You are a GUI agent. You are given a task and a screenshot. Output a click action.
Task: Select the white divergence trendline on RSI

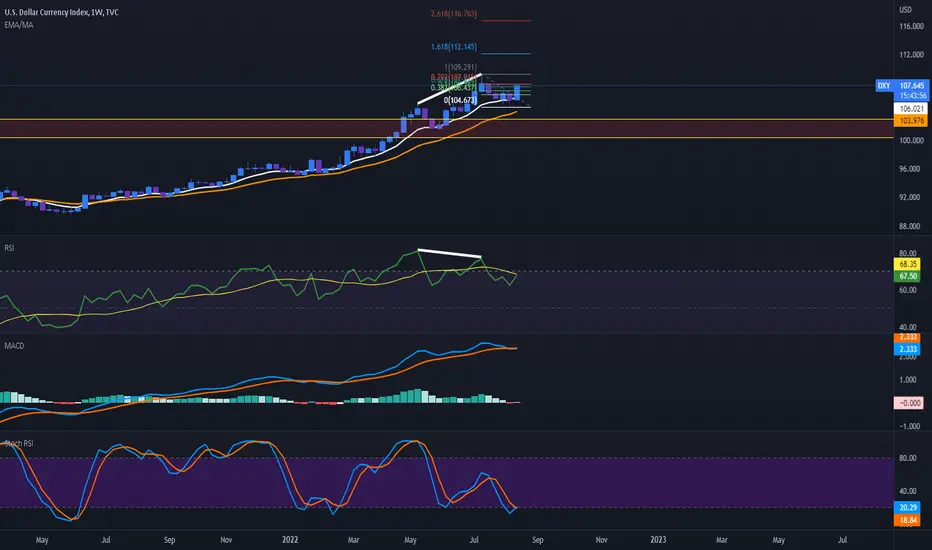[449, 253]
